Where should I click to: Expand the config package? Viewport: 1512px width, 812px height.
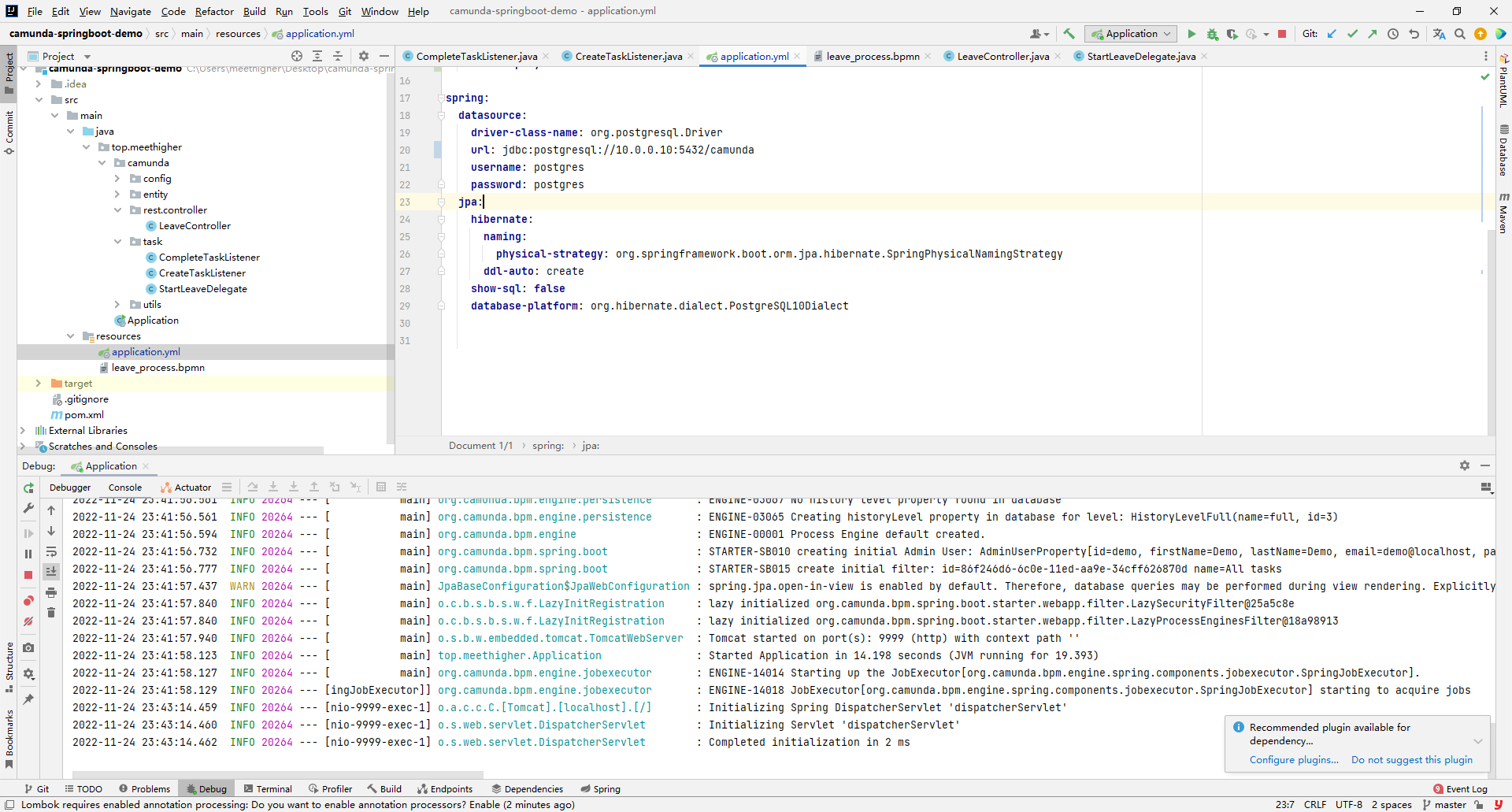point(117,179)
